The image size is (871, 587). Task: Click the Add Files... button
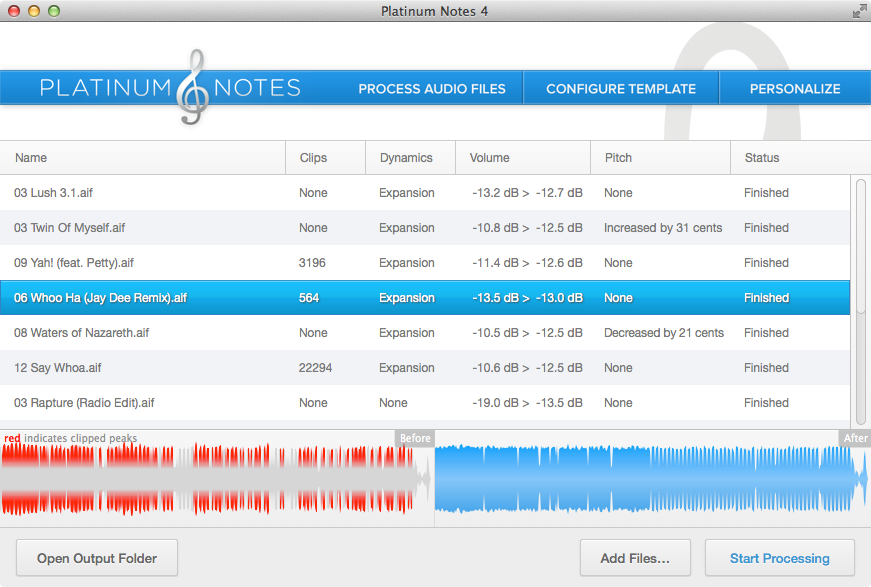634,558
